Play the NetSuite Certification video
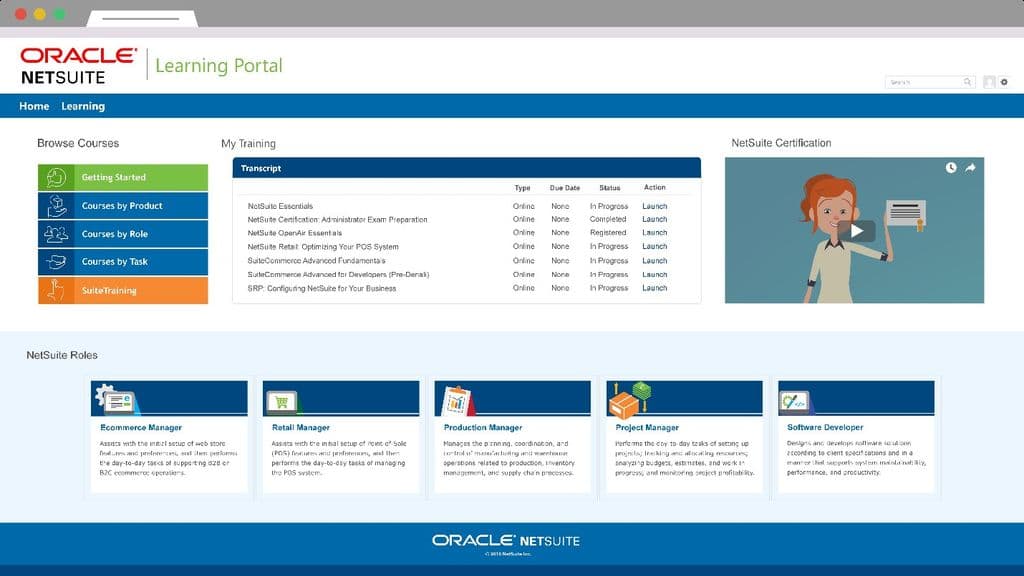Image resolution: width=1024 pixels, height=576 pixels. [856, 231]
